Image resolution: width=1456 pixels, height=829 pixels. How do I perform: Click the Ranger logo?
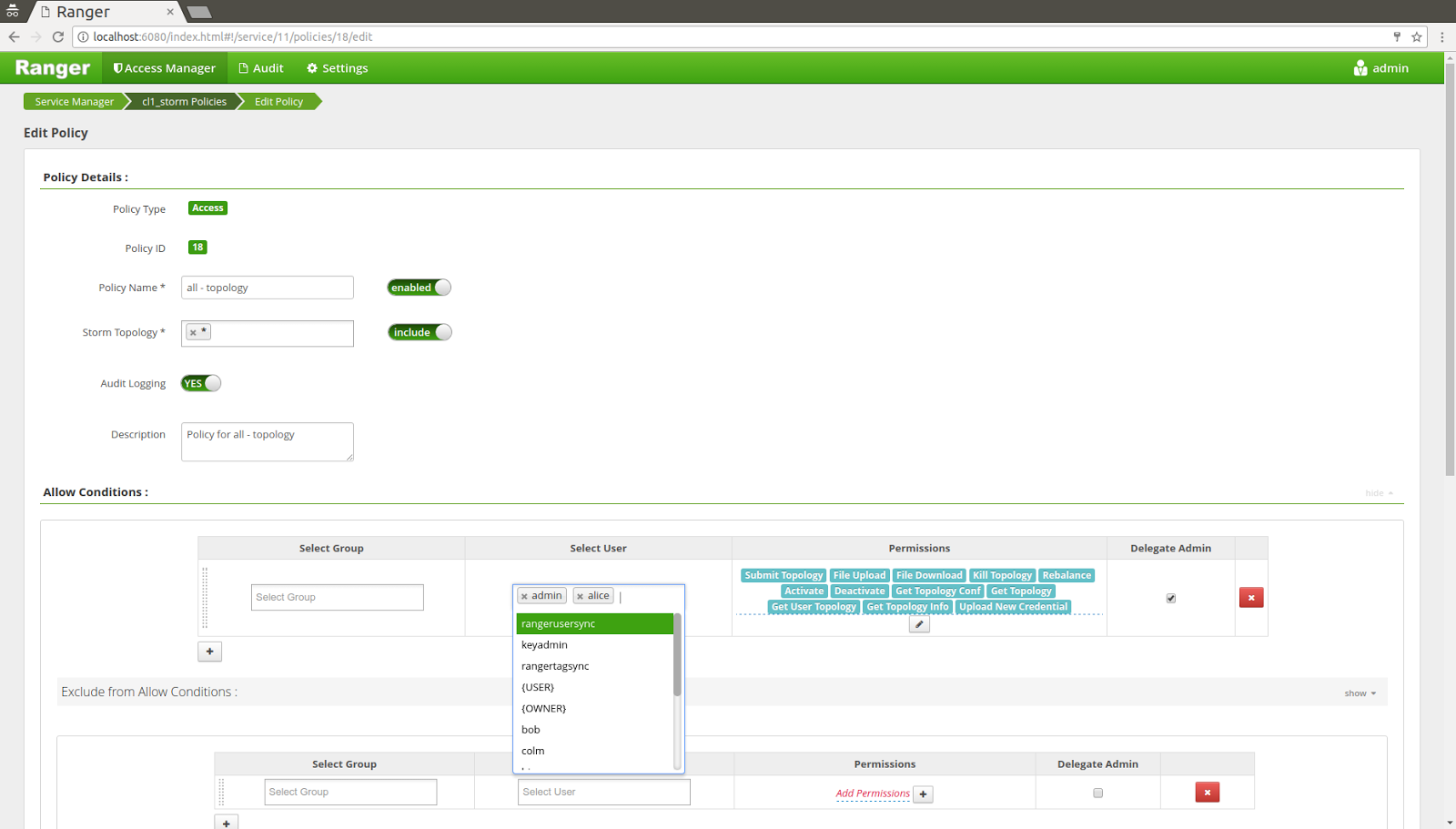(x=51, y=67)
